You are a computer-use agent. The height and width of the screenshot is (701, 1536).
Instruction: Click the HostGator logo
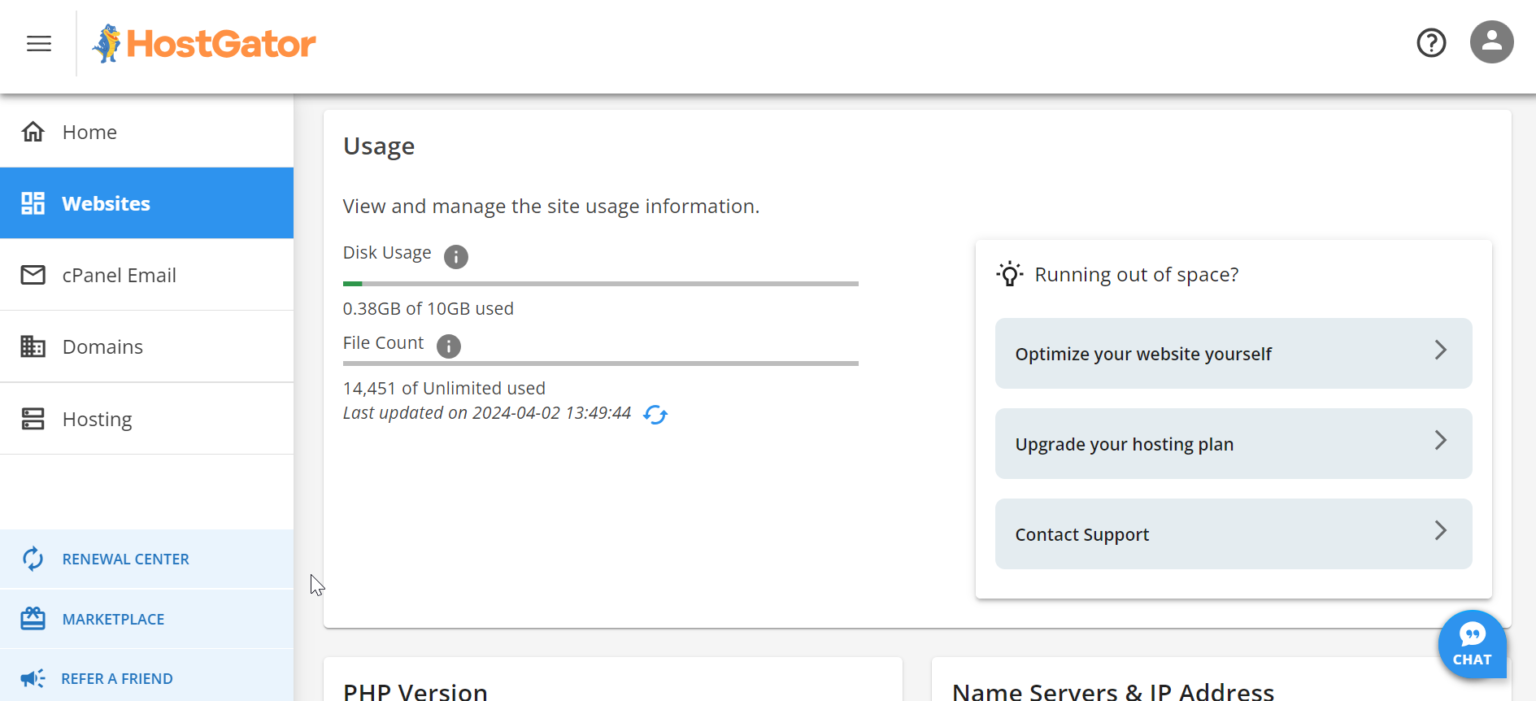[203, 43]
